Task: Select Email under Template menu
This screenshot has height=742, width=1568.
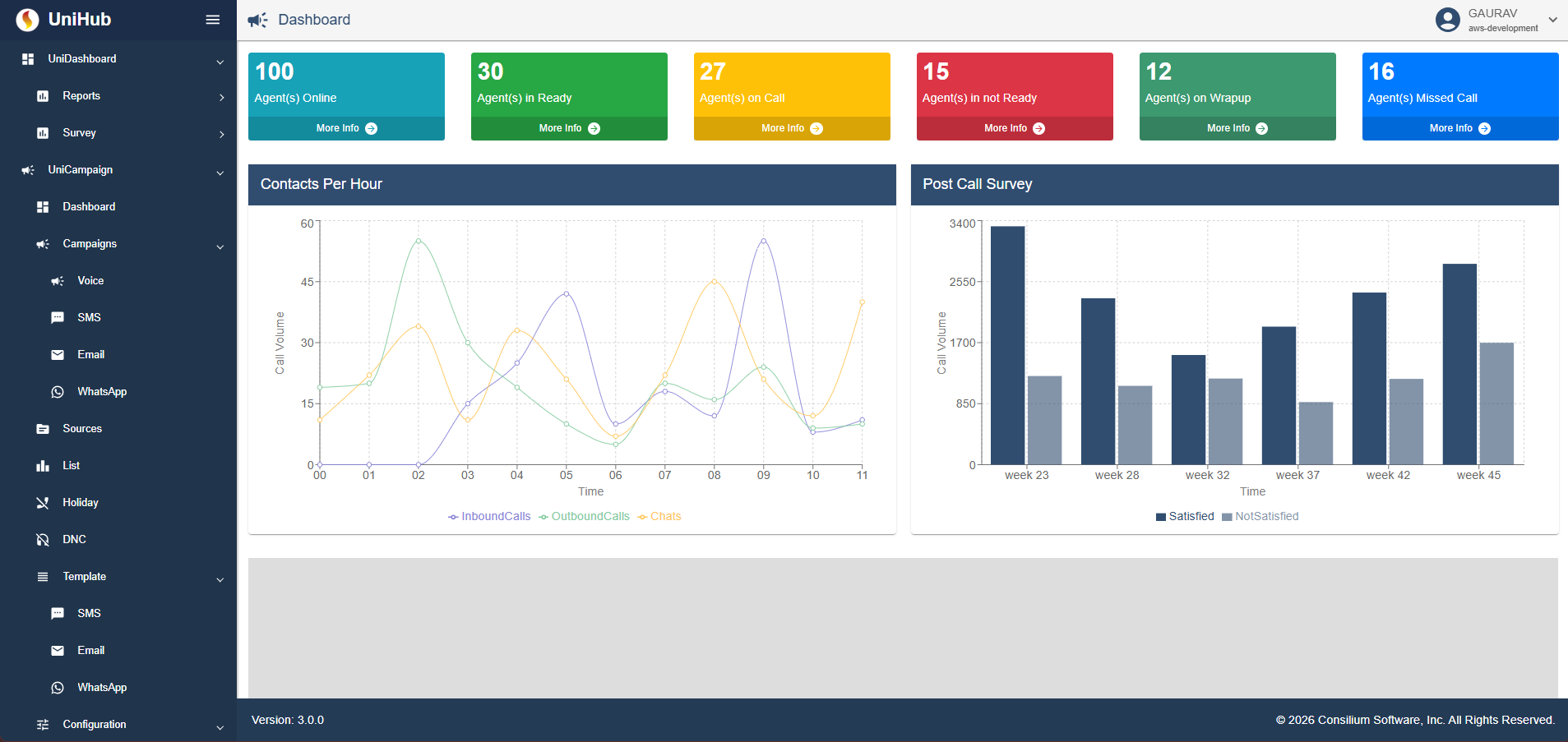Action: coord(90,651)
